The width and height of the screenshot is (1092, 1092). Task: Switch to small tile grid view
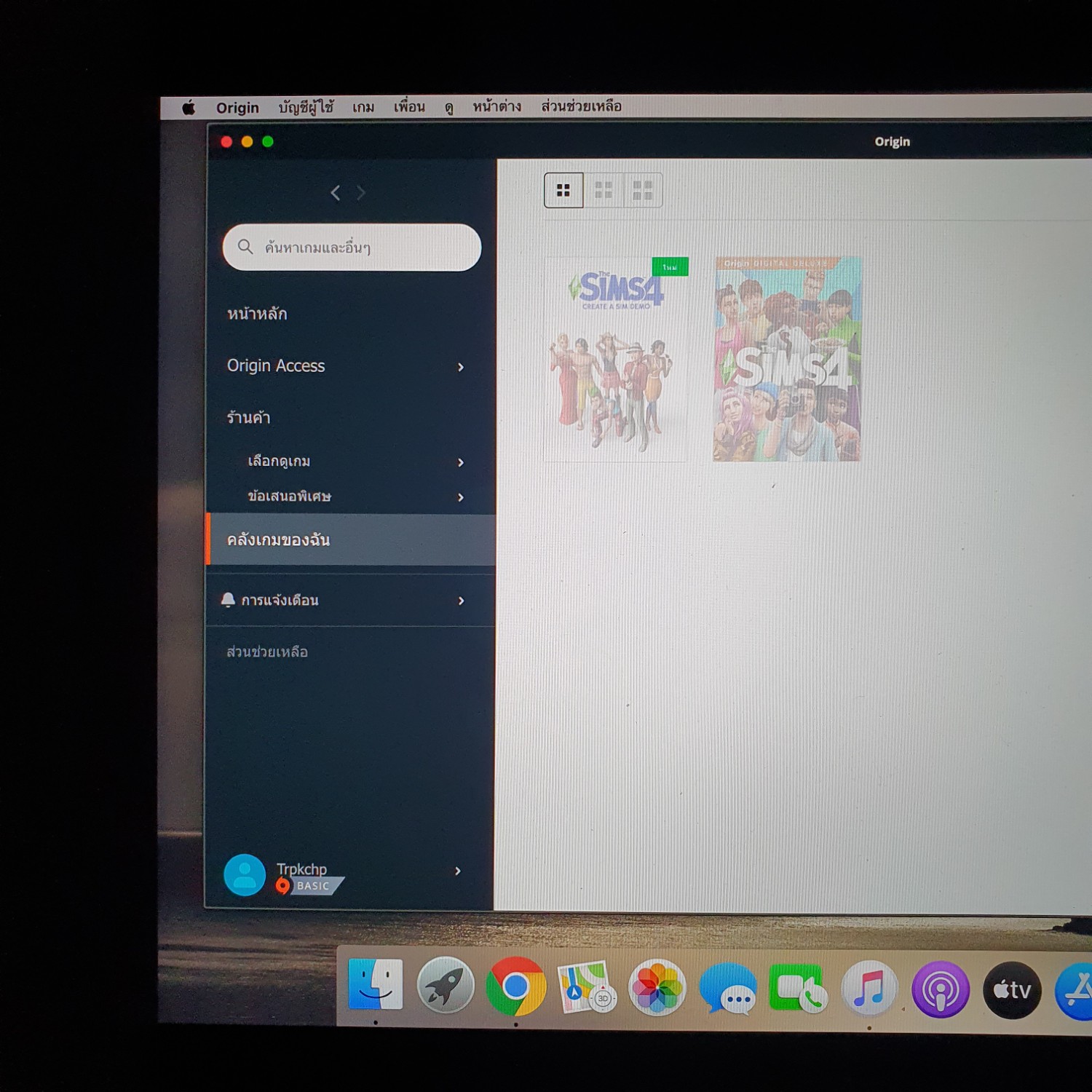coord(563,191)
